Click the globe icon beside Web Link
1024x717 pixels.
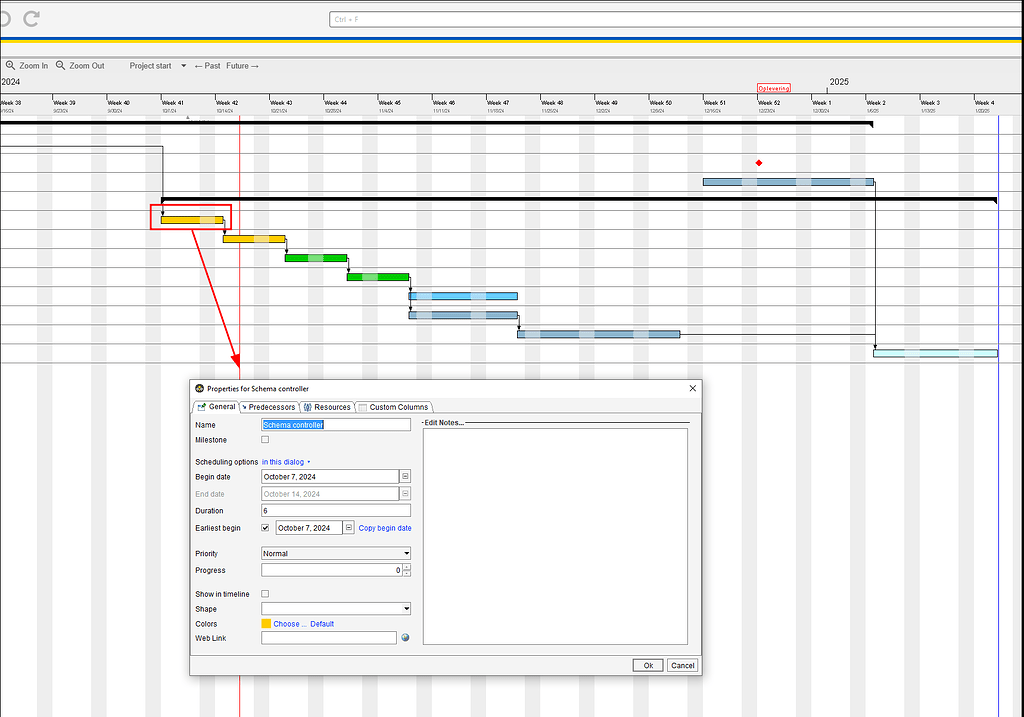(406, 637)
